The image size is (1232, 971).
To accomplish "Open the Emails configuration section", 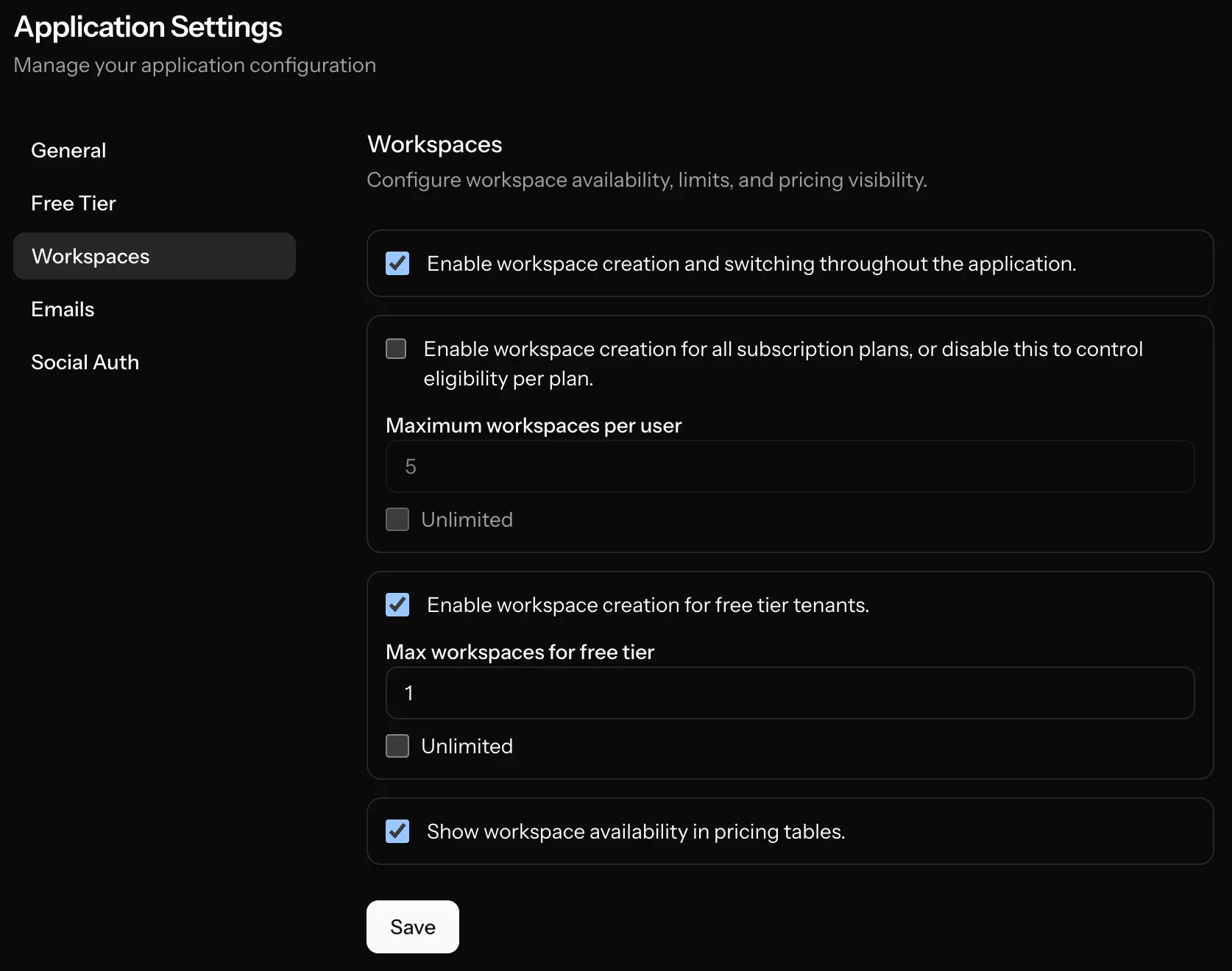I will tap(62, 309).
